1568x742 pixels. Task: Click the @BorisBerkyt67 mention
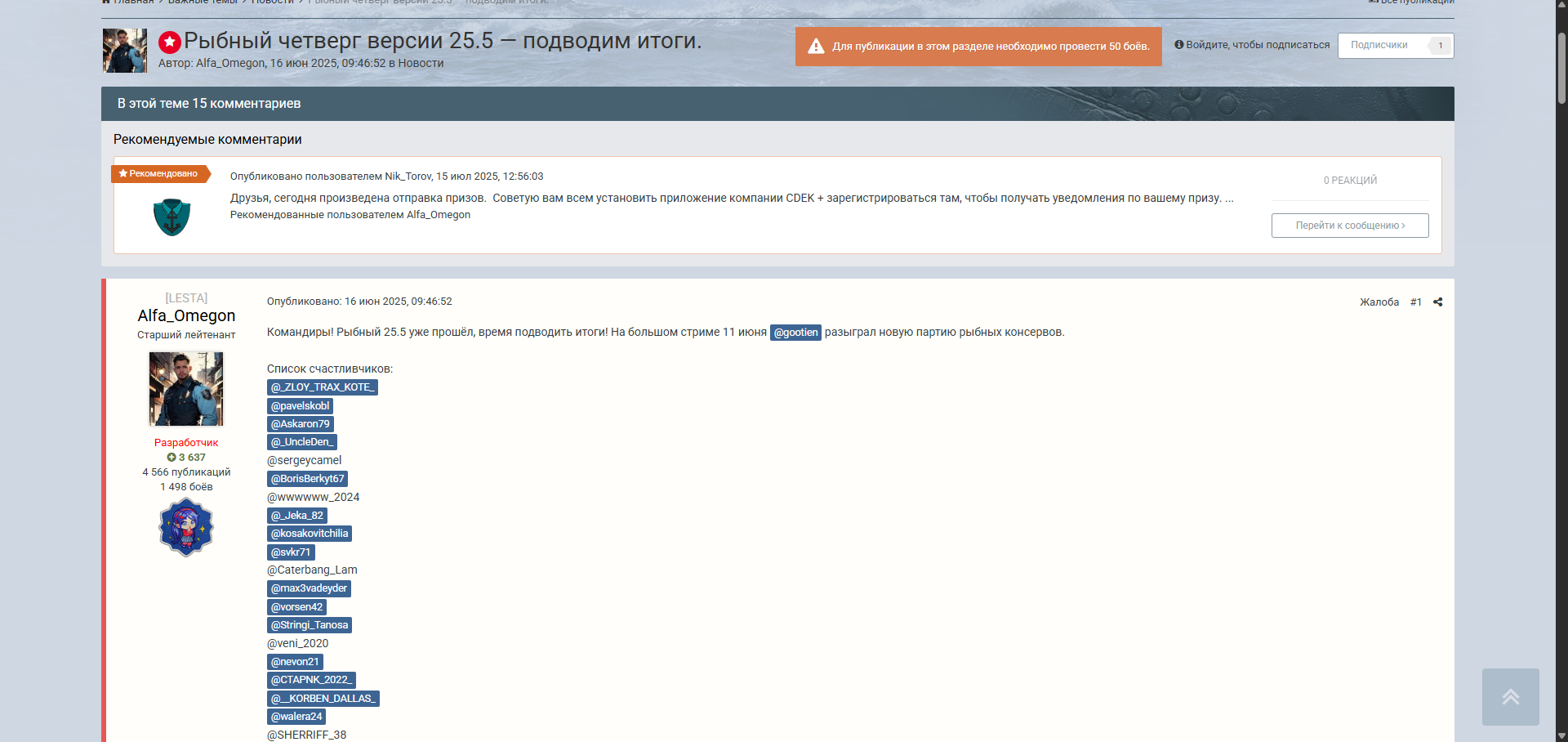(x=307, y=479)
